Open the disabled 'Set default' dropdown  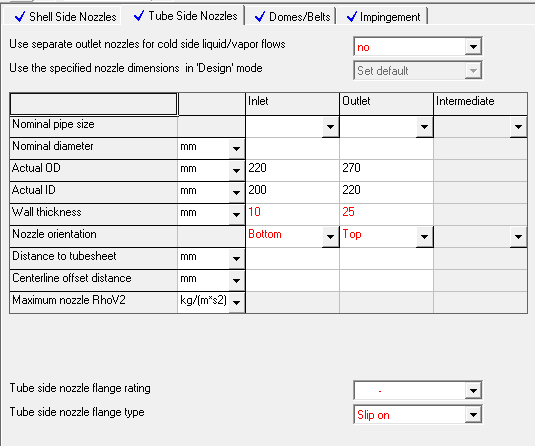pos(473,71)
